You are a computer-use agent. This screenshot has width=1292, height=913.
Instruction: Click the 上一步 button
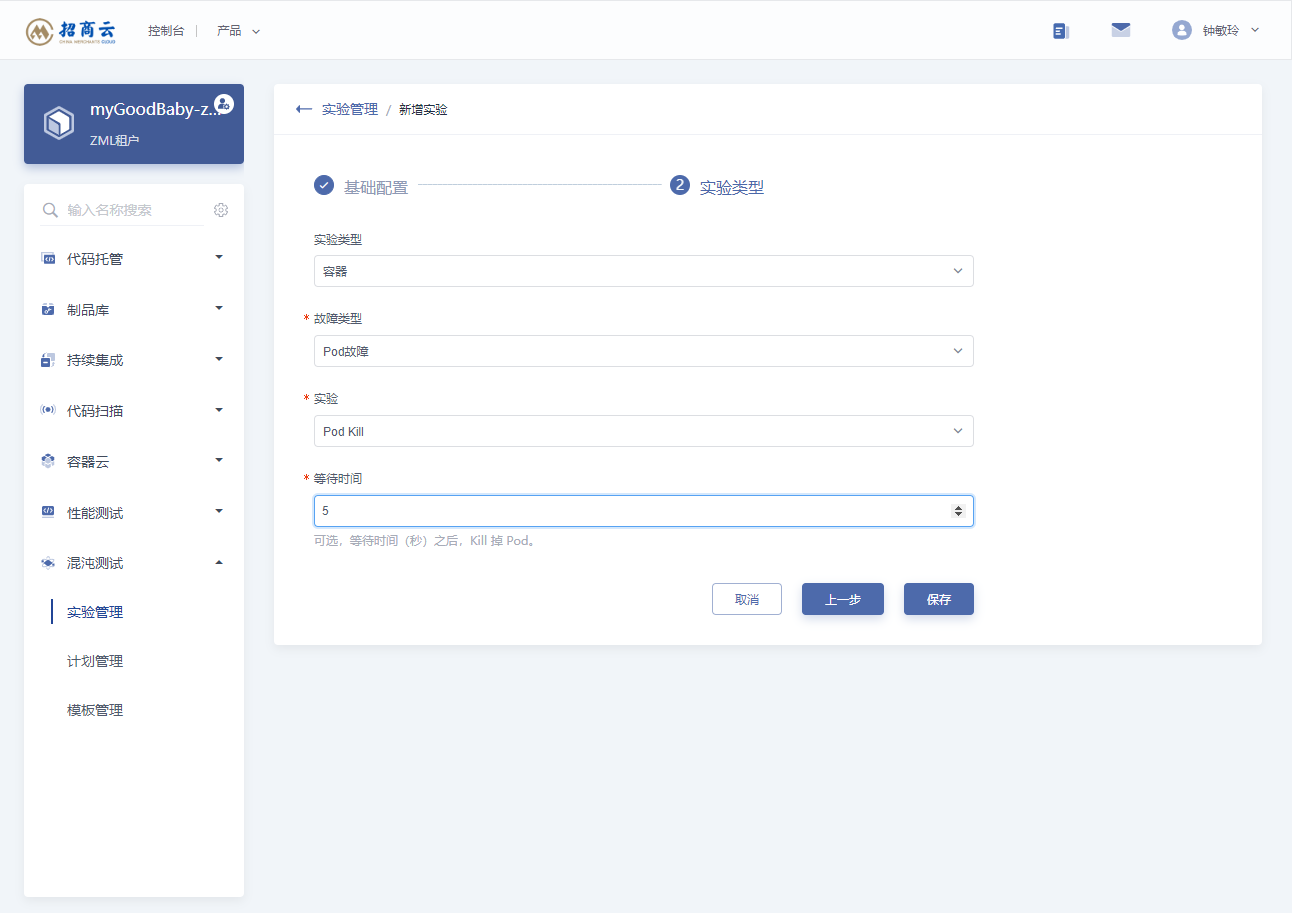point(843,599)
